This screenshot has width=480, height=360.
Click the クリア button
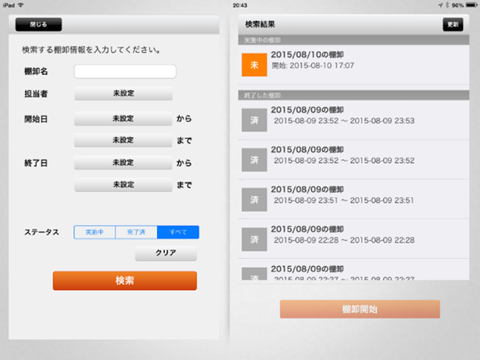[166, 253]
